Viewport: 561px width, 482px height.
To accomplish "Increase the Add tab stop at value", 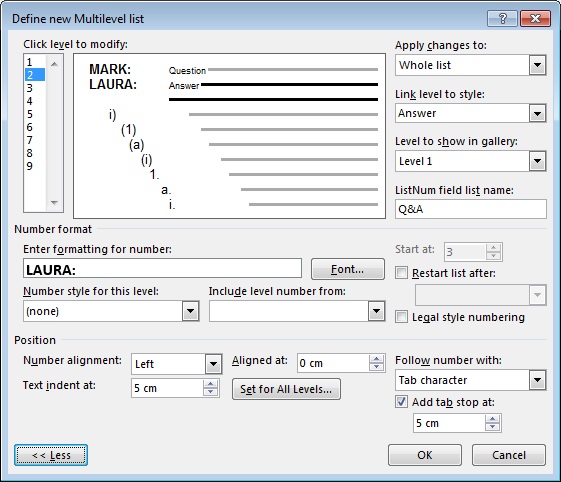I will point(492,419).
